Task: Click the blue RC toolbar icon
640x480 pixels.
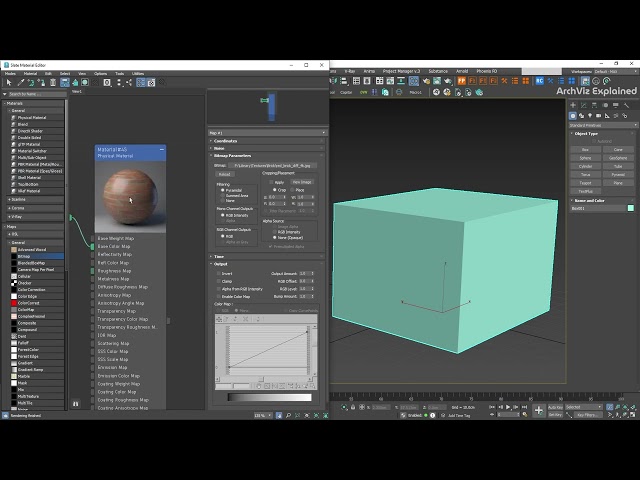Action: point(540,81)
